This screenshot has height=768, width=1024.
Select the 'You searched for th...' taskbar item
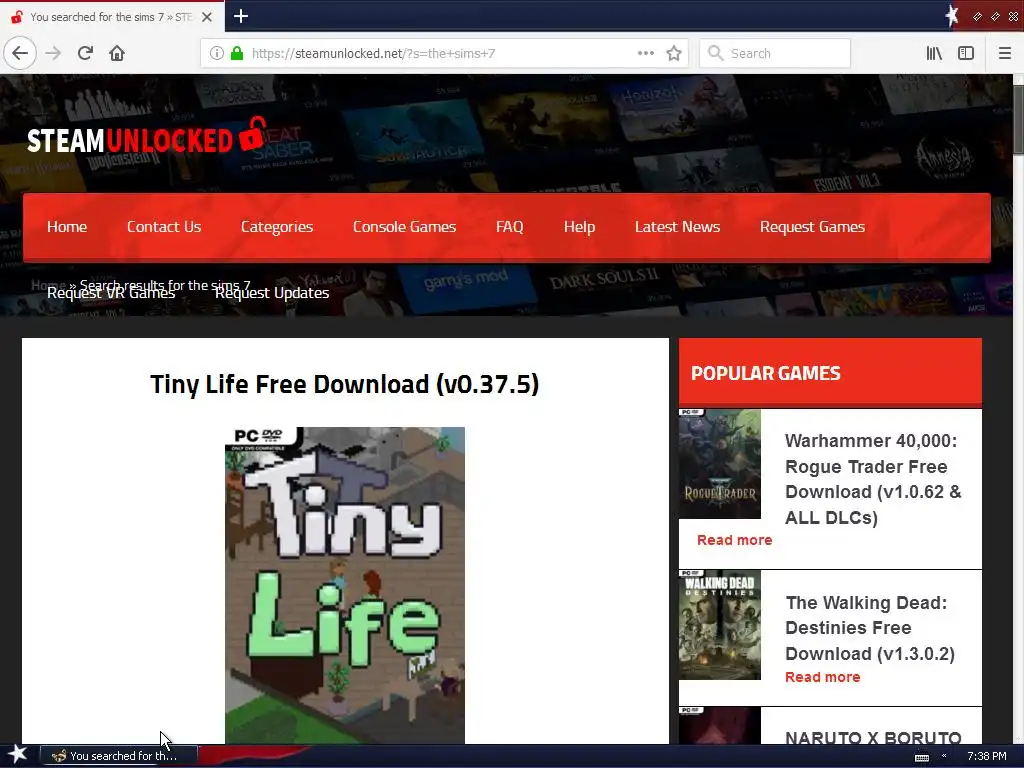tap(120, 756)
